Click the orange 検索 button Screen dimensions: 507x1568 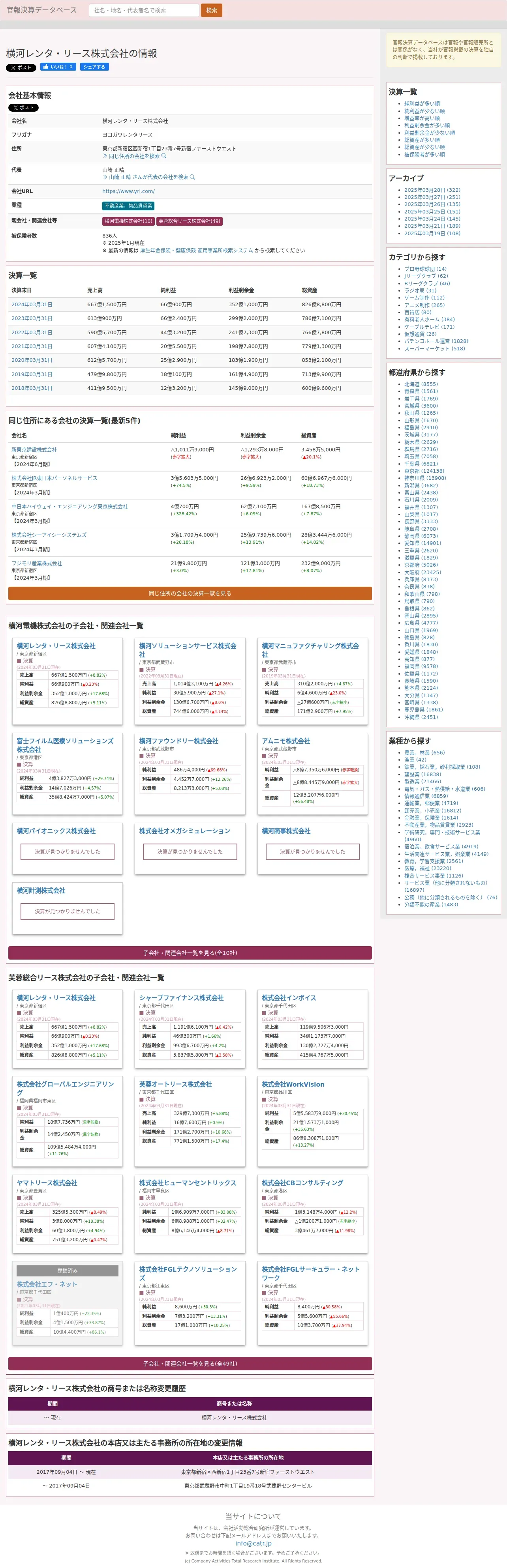pos(212,10)
